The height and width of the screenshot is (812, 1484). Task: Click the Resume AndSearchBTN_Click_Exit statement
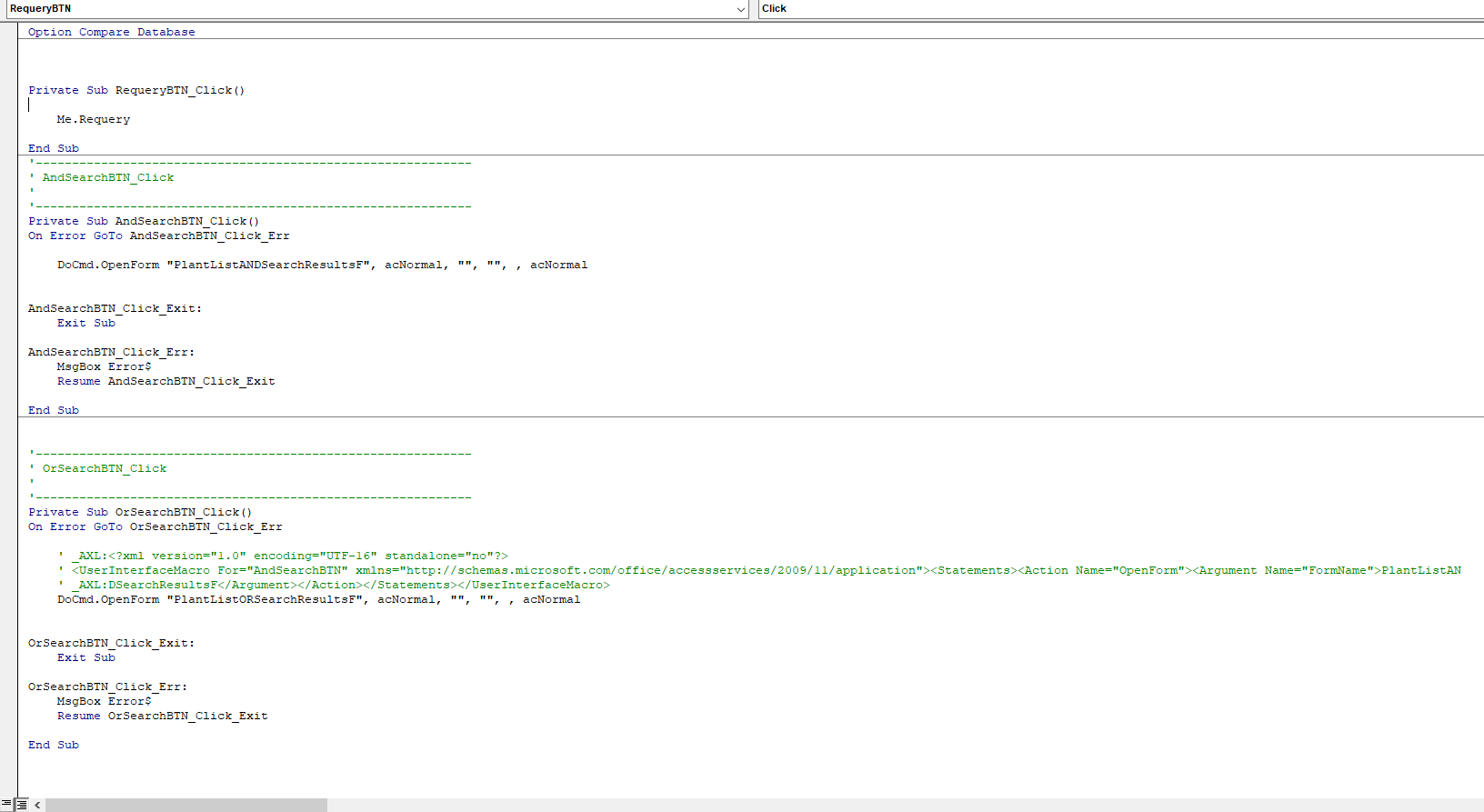[165, 381]
